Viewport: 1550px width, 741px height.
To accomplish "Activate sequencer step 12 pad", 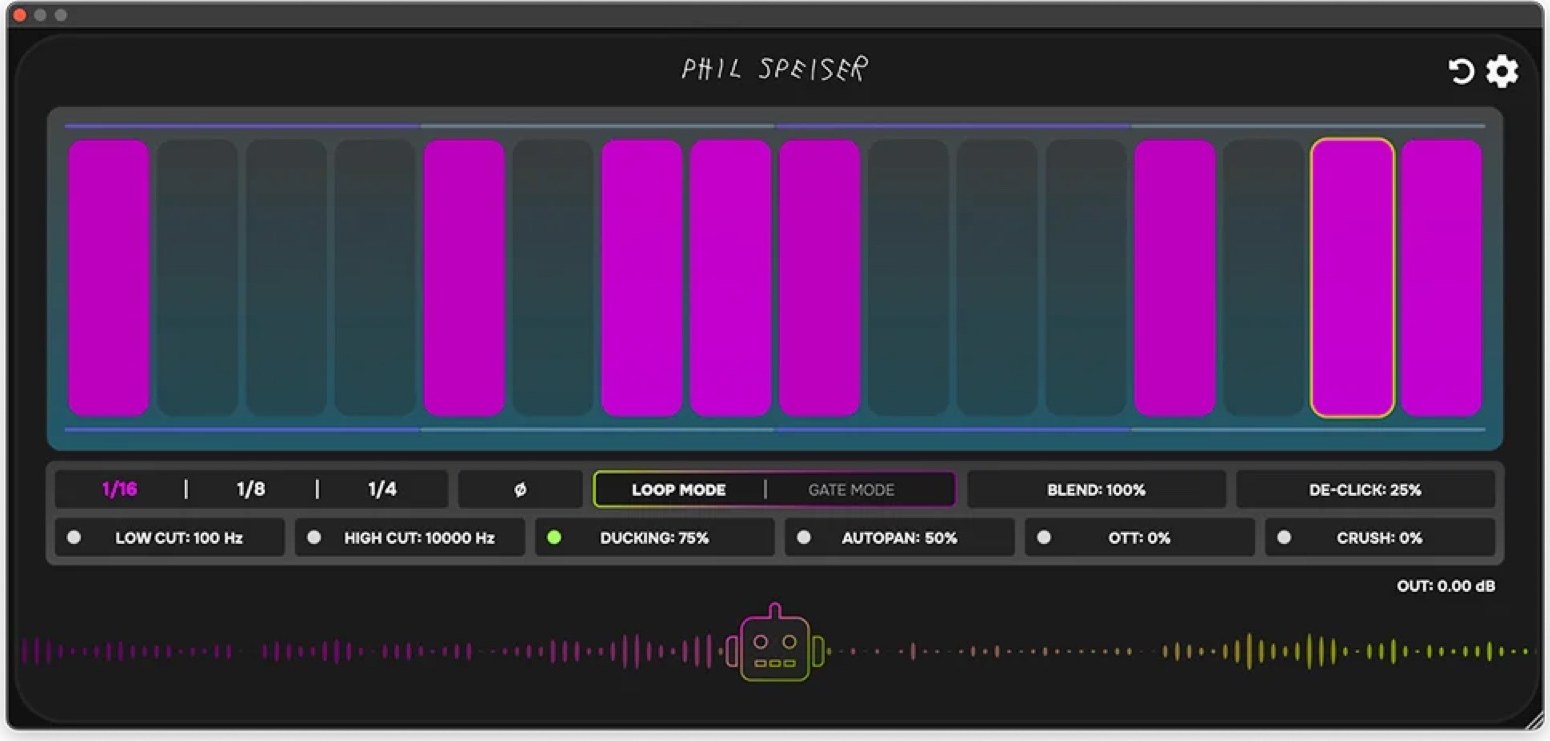I will (1086, 277).
